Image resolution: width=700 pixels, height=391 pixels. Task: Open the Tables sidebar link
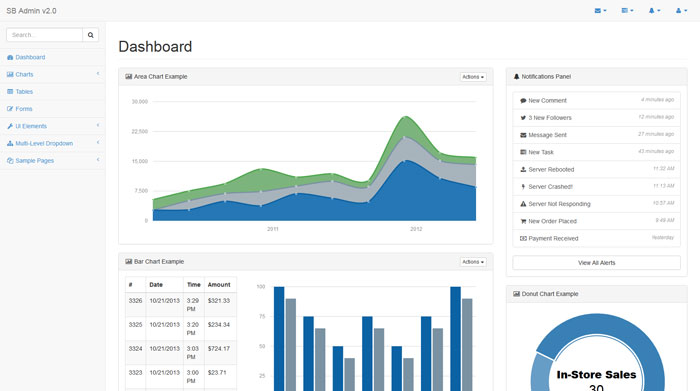click(x=52, y=92)
